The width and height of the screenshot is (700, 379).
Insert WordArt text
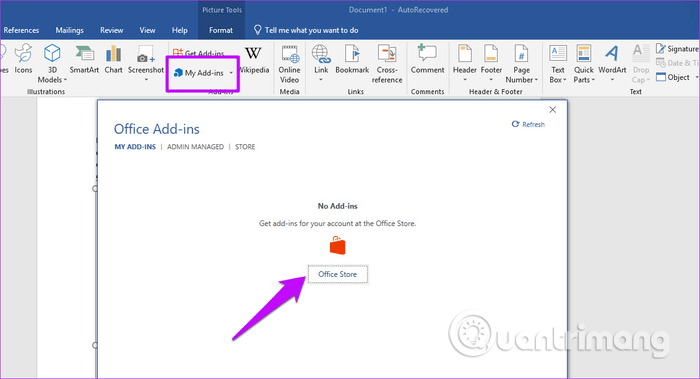612,62
